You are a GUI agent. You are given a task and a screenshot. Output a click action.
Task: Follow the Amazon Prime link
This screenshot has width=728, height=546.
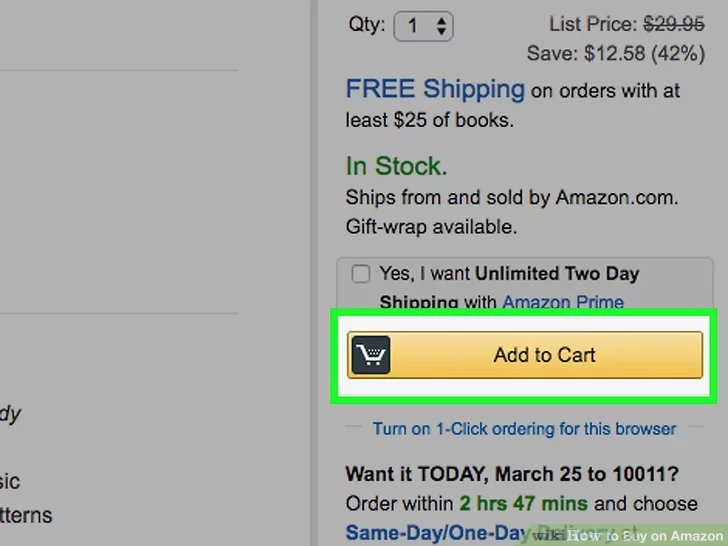pyautogui.click(x=563, y=302)
